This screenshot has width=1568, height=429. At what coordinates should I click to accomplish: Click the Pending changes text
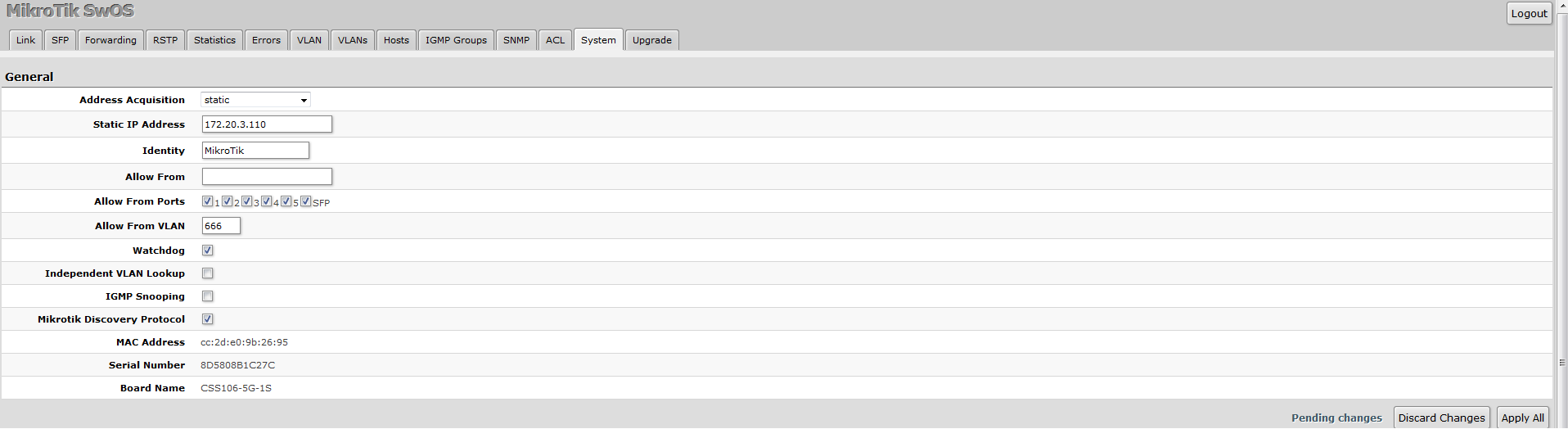1336,418
